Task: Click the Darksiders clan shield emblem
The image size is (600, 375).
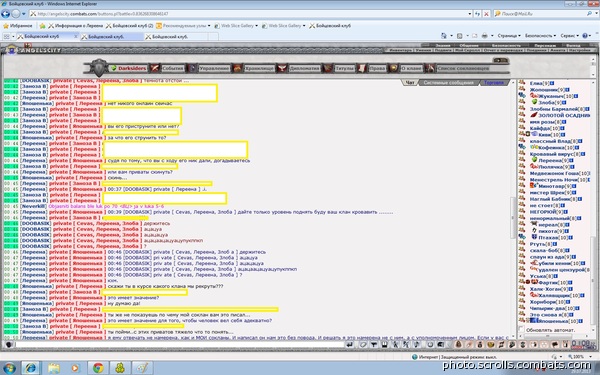Action: [99, 68]
